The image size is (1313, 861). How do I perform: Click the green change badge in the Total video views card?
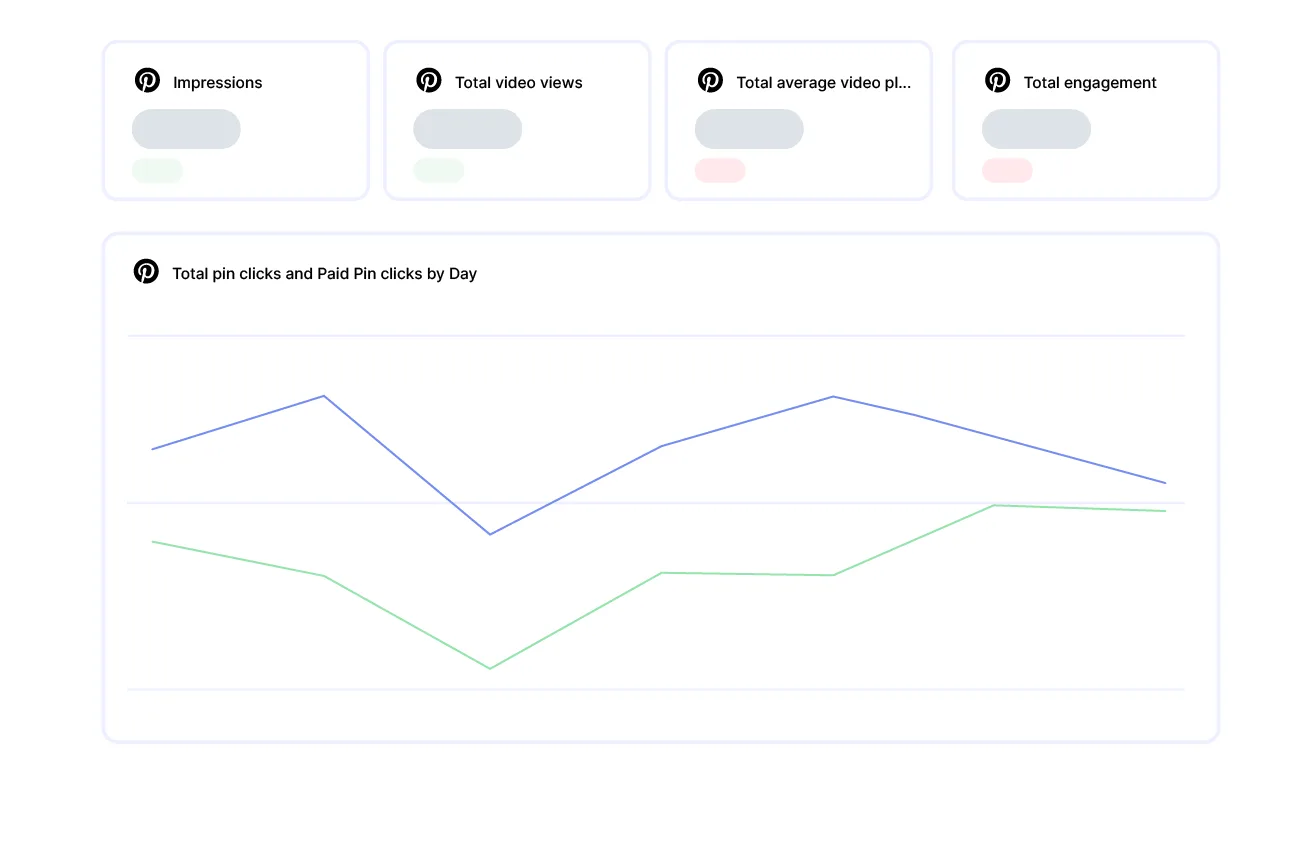click(438, 171)
